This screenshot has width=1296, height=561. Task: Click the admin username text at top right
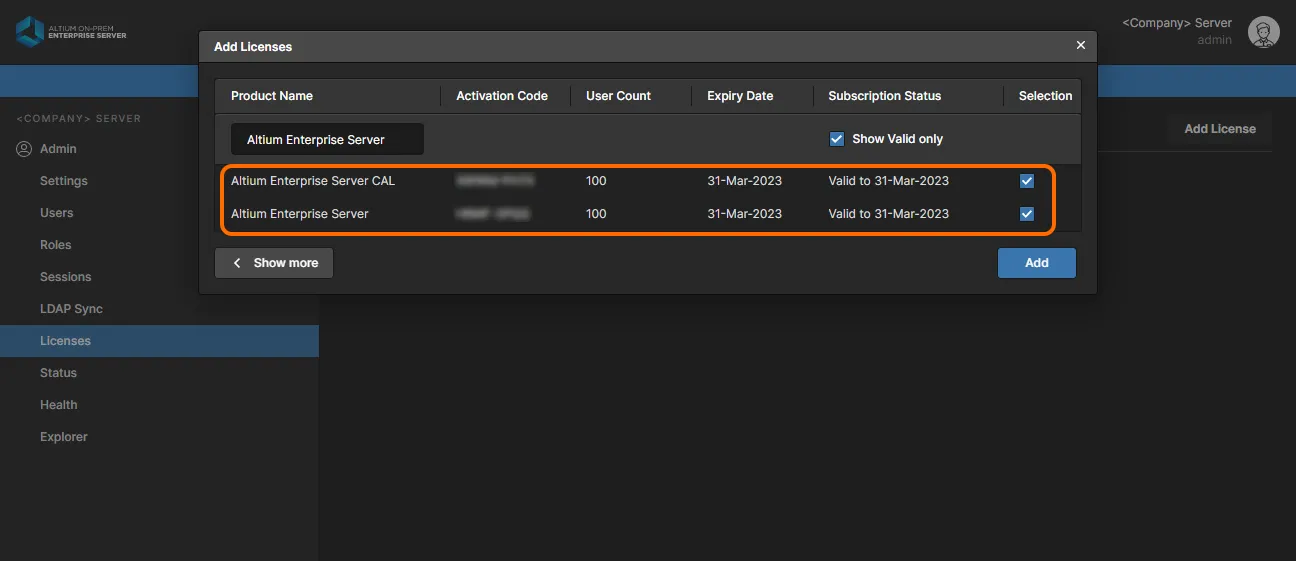[x=1214, y=40]
